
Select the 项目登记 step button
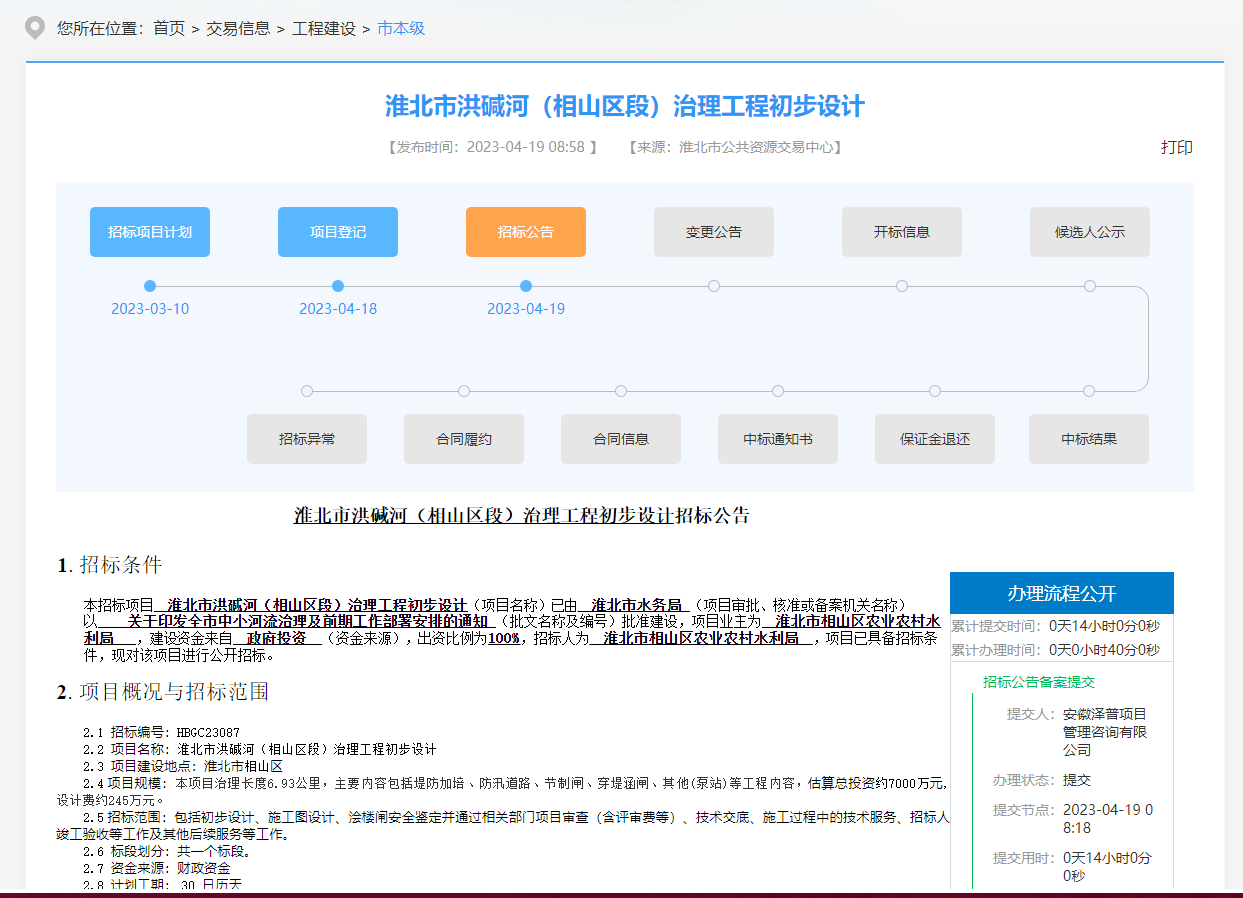pyautogui.click(x=338, y=232)
